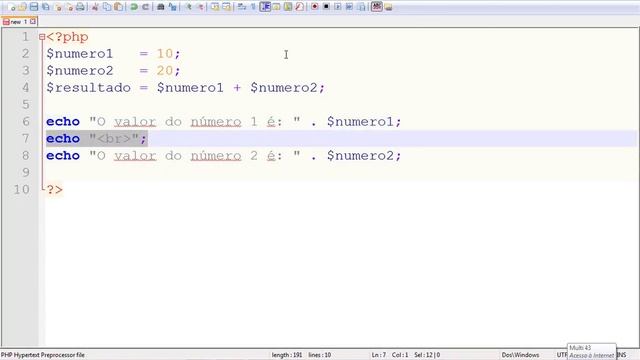
Task: Click the Save All icon
Action: pyautogui.click(x=45, y=7)
